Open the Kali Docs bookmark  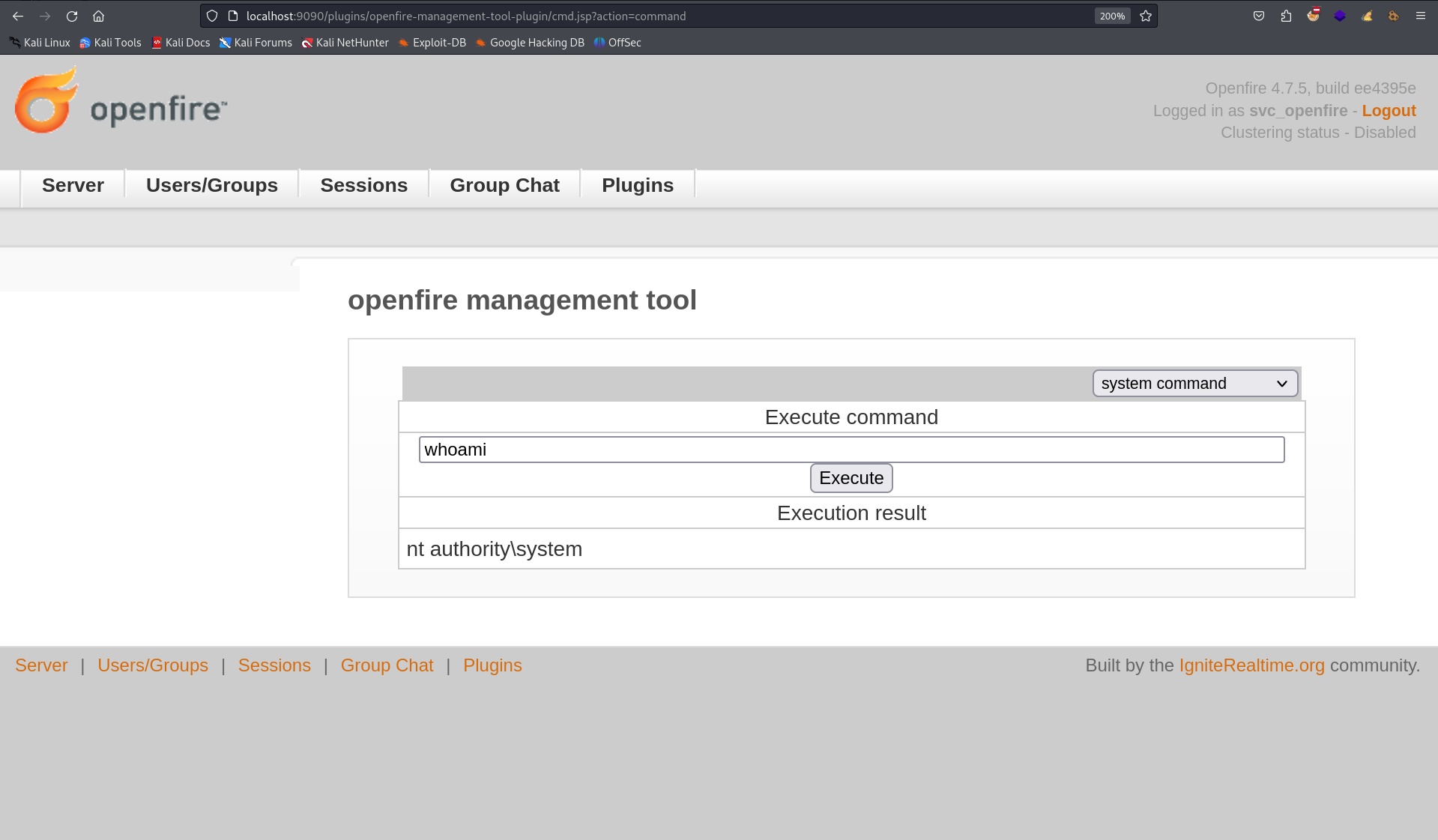[x=181, y=43]
